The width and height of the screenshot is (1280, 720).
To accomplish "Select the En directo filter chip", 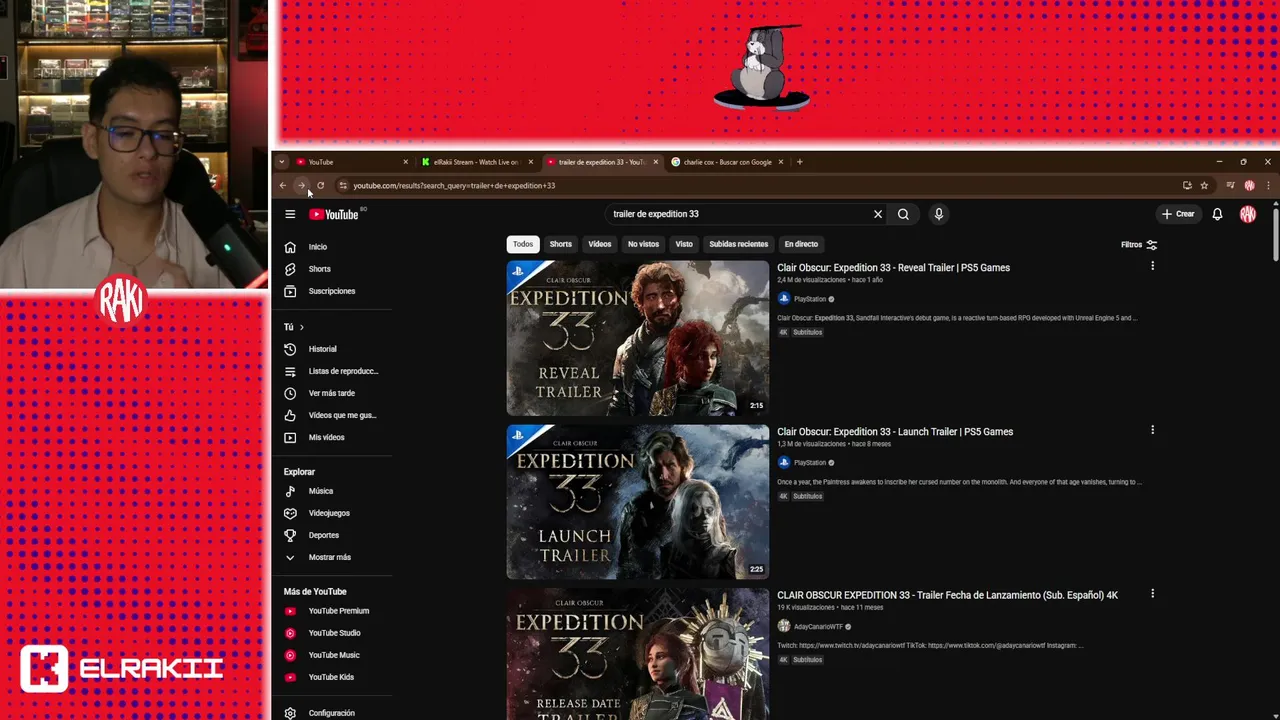I will pyautogui.click(x=801, y=244).
